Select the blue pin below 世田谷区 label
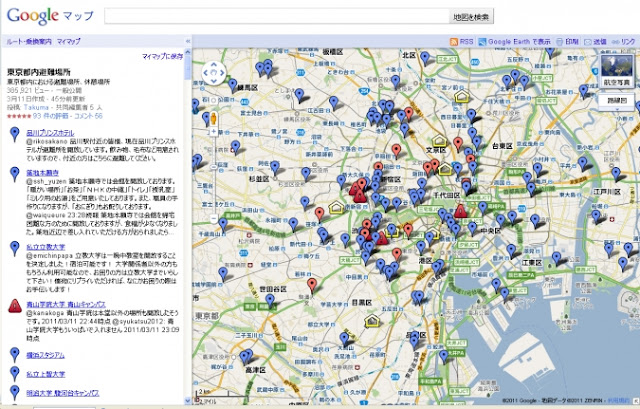This screenshot has width=640, height=409. (x=270, y=301)
